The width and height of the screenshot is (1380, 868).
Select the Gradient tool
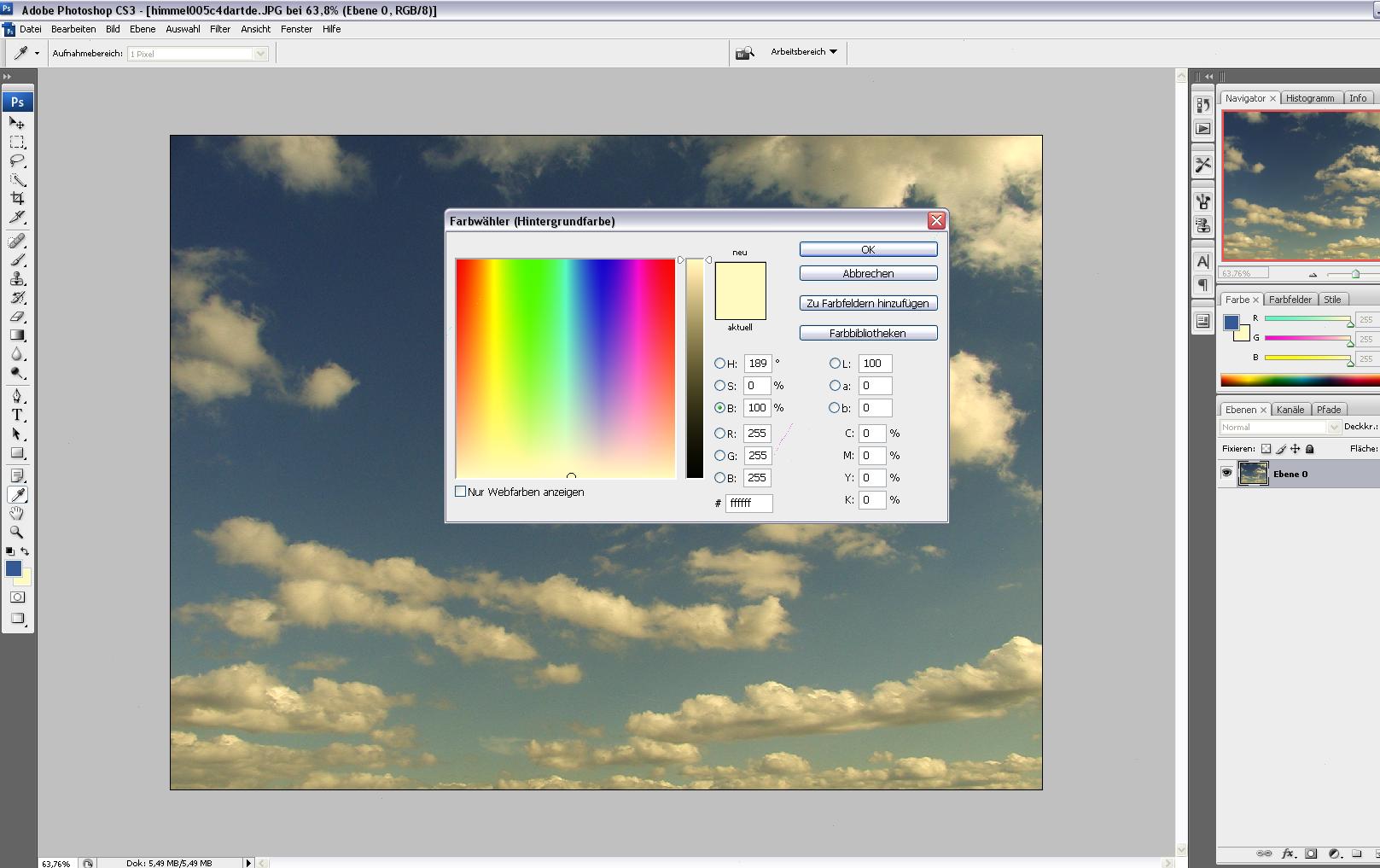tap(17, 335)
